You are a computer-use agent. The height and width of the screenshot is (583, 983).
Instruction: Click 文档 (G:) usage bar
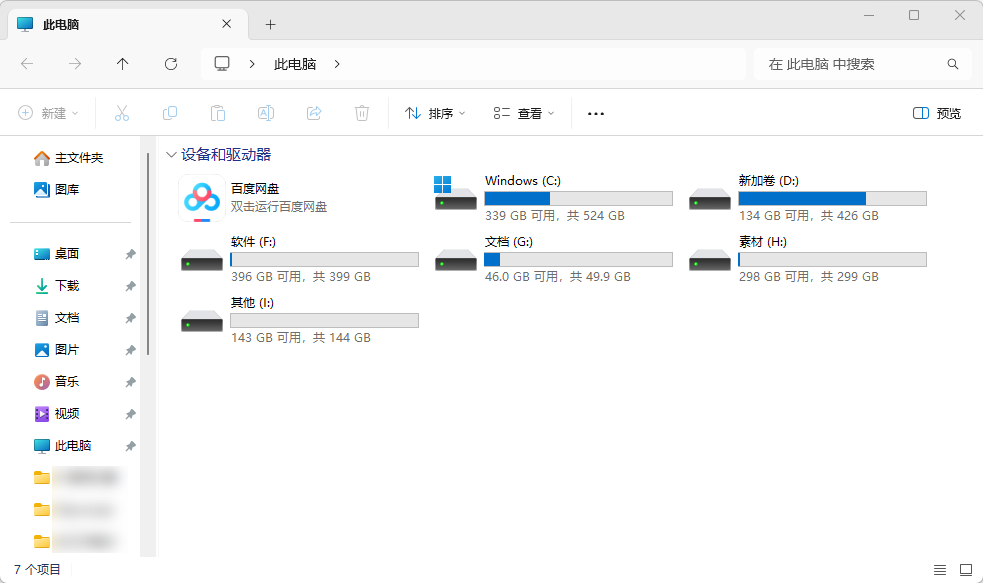579,260
